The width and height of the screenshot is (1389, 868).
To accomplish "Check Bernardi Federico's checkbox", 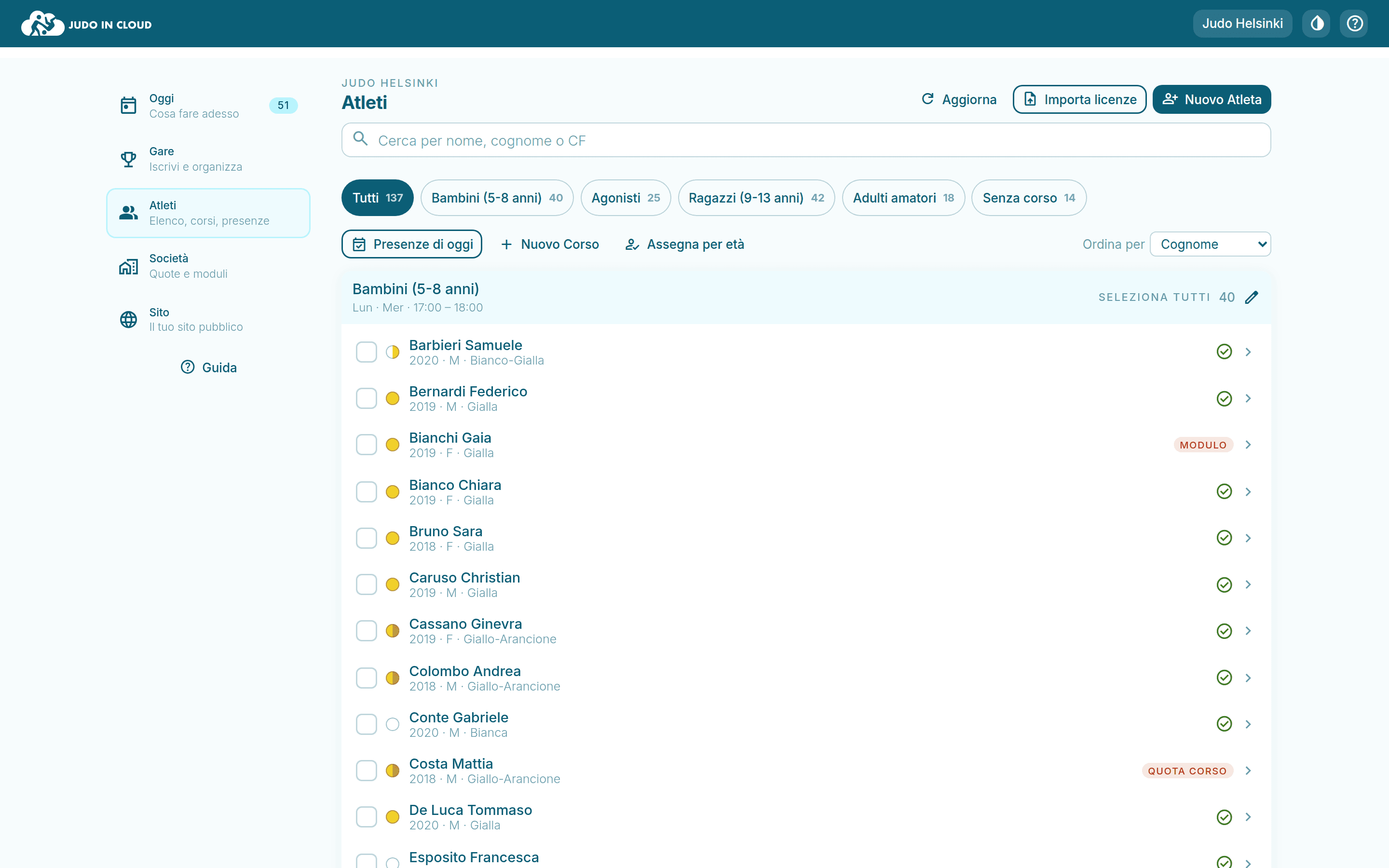I will pyautogui.click(x=366, y=398).
